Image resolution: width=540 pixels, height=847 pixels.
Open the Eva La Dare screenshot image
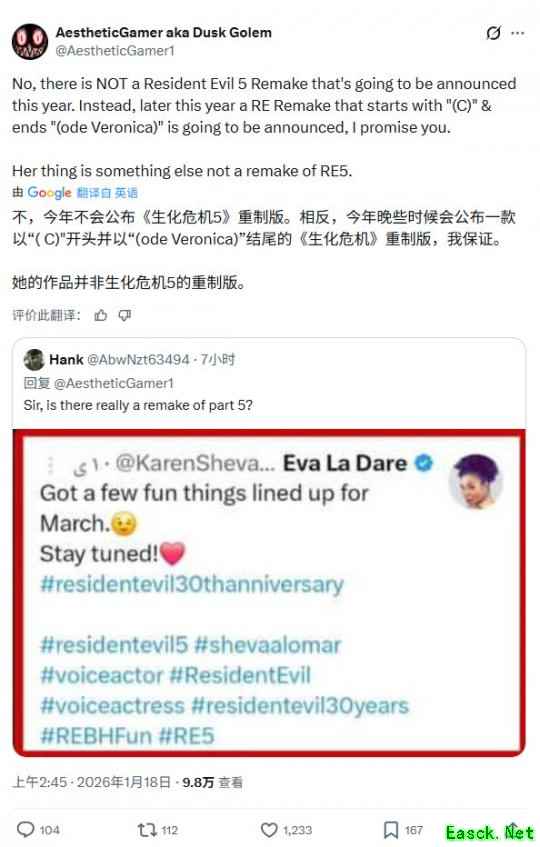pos(269,593)
